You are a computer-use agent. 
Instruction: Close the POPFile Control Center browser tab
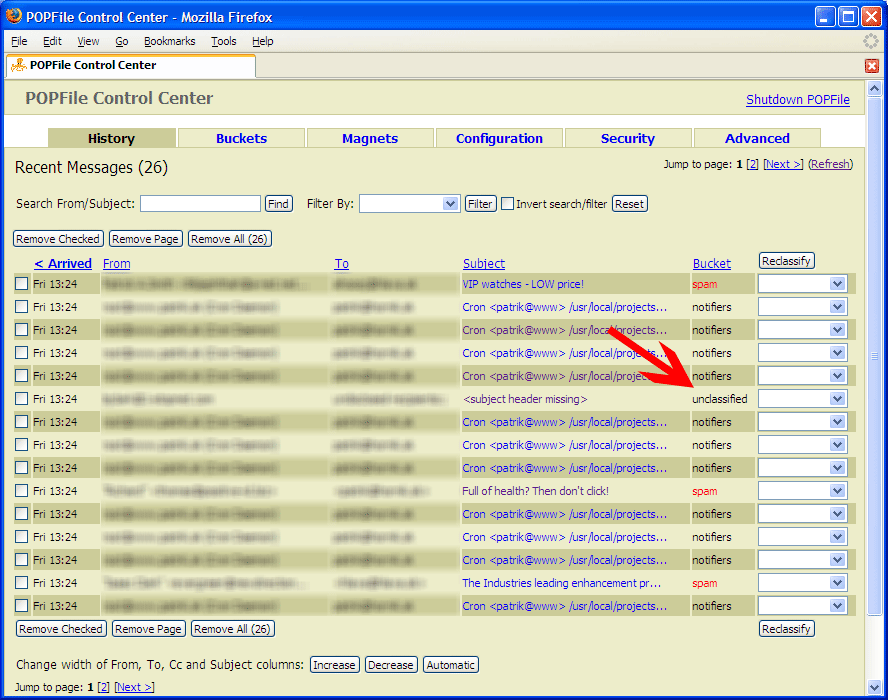point(872,66)
